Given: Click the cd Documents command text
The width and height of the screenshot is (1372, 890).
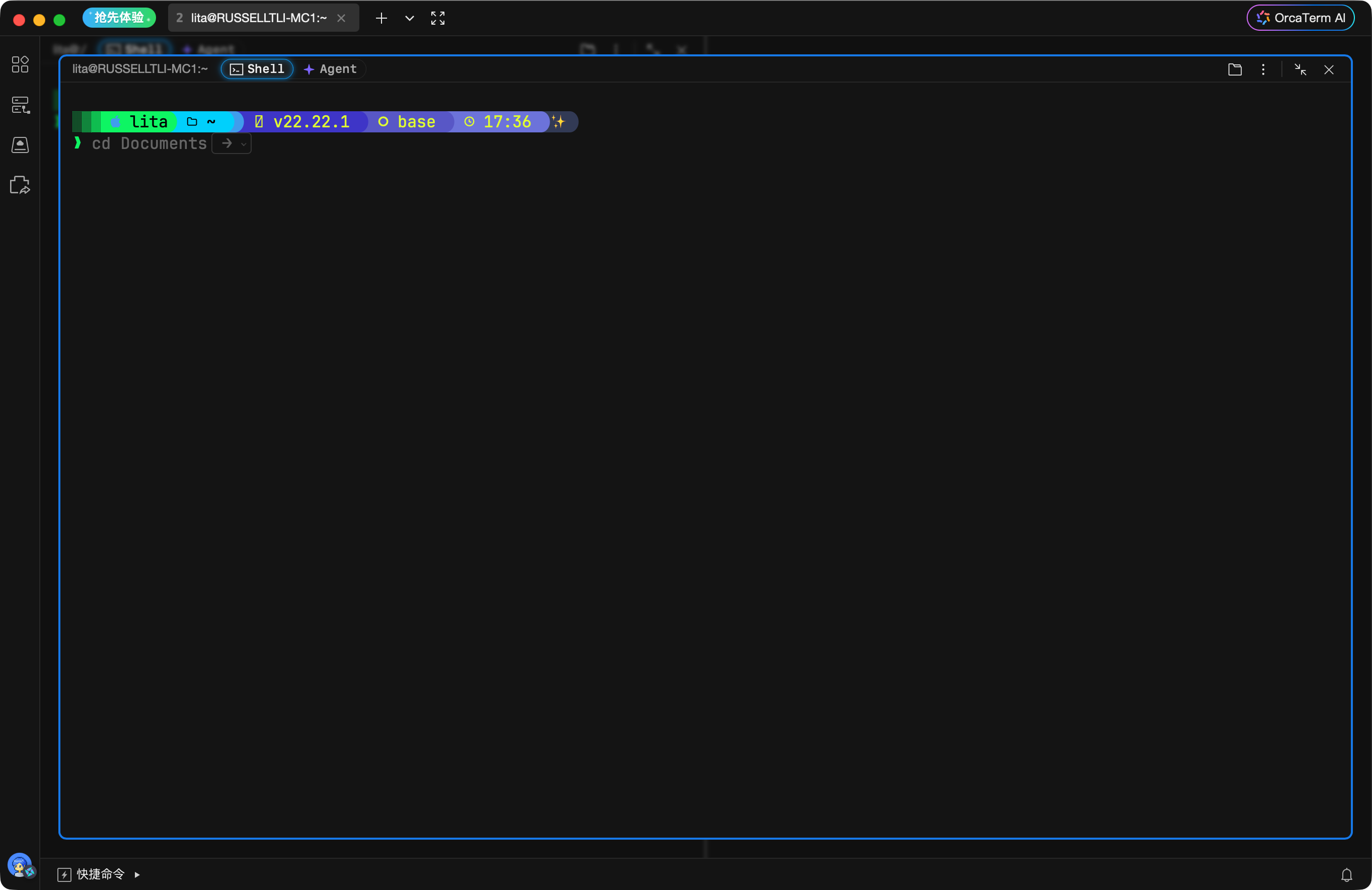Looking at the screenshot, I should pos(149,143).
